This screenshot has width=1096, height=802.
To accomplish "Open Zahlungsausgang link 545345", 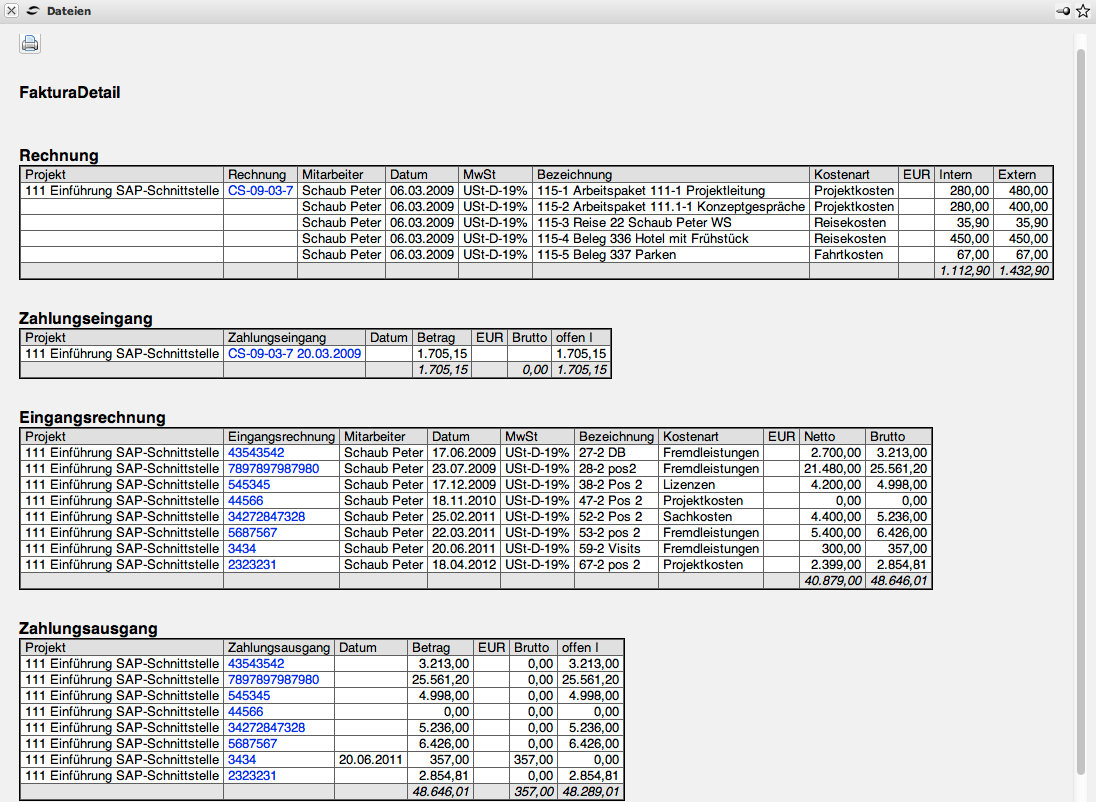I will 249,696.
